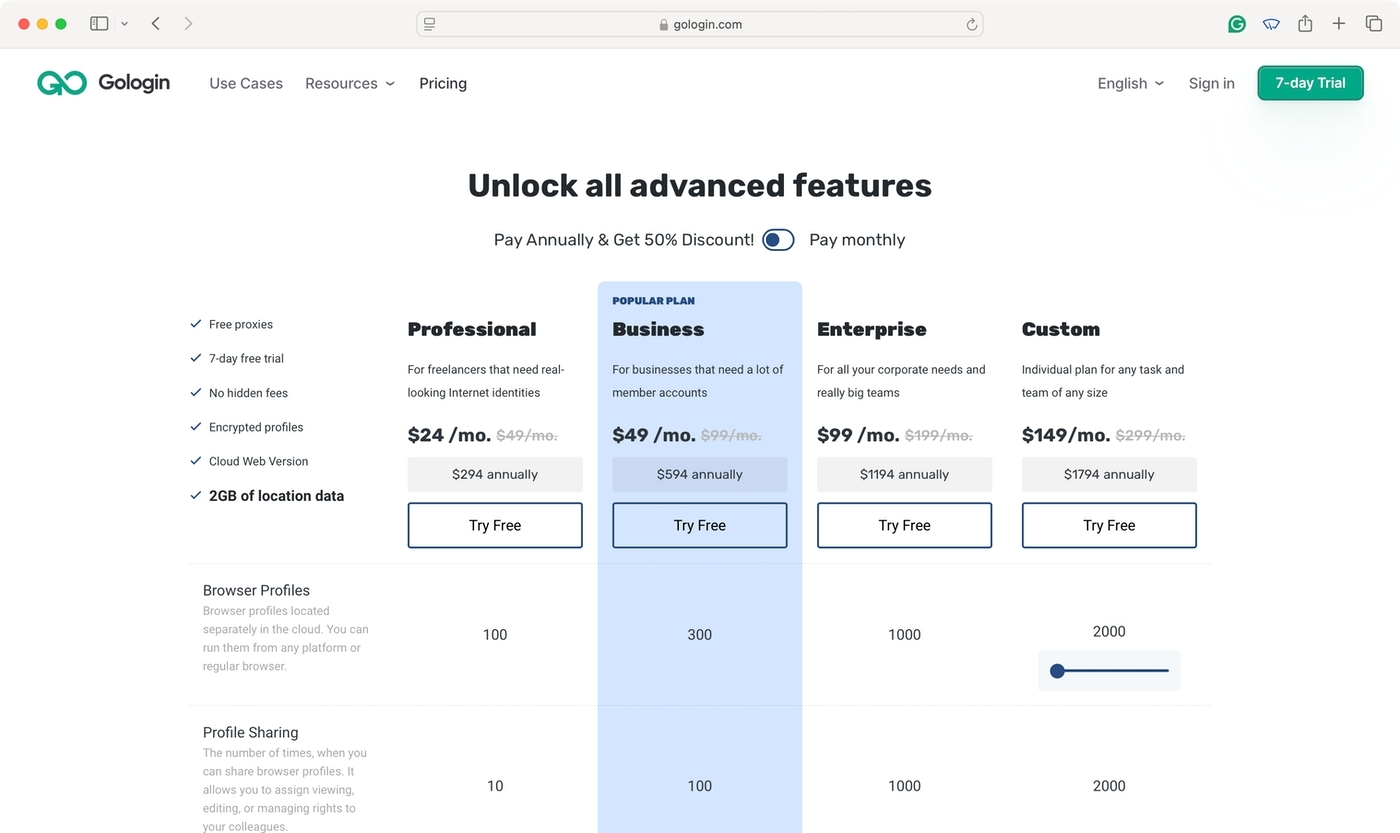Viewport: 1400px width, 833px height.
Task: Click the $1794 annually box
Action: (x=1109, y=475)
